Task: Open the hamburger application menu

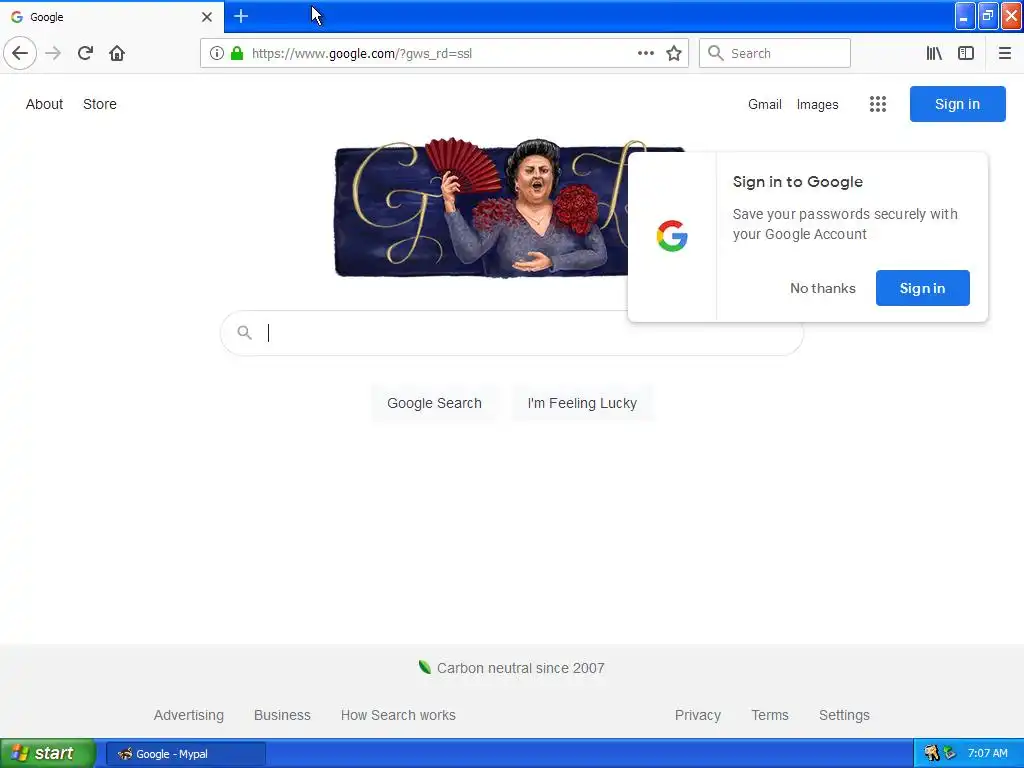Action: pos(1004,53)
